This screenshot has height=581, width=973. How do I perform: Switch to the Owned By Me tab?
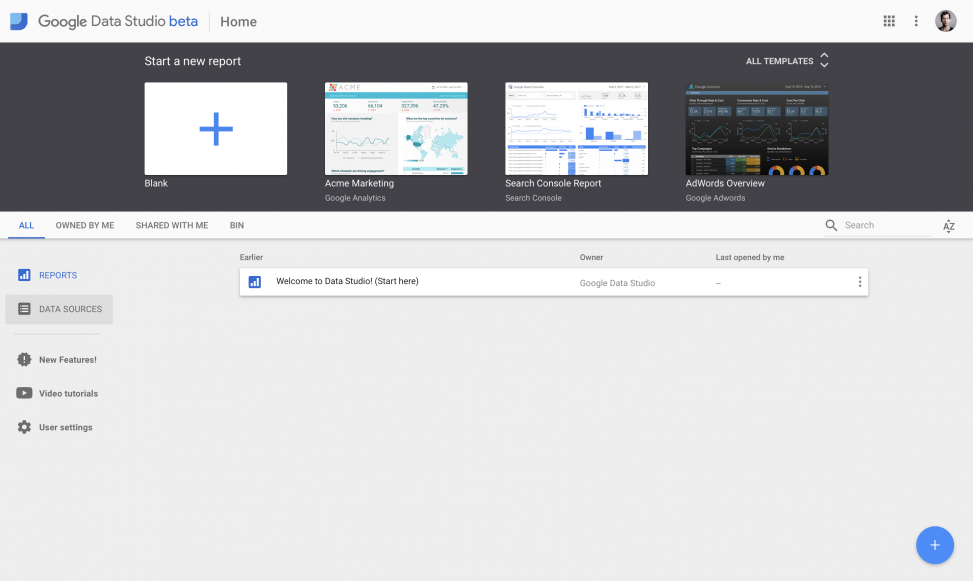click(x=85, y=225)
